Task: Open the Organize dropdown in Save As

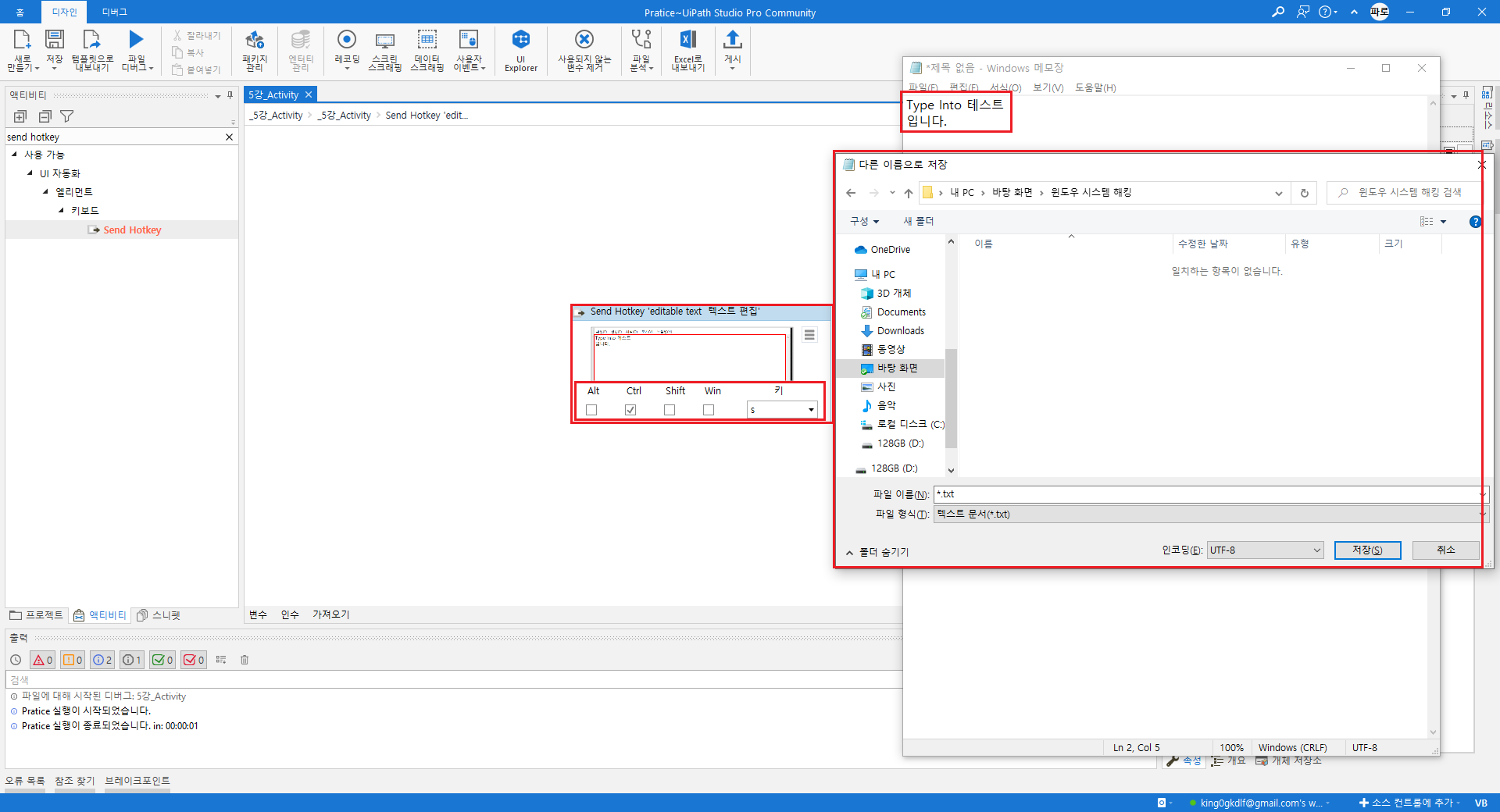Action: (x=865, y=222)
